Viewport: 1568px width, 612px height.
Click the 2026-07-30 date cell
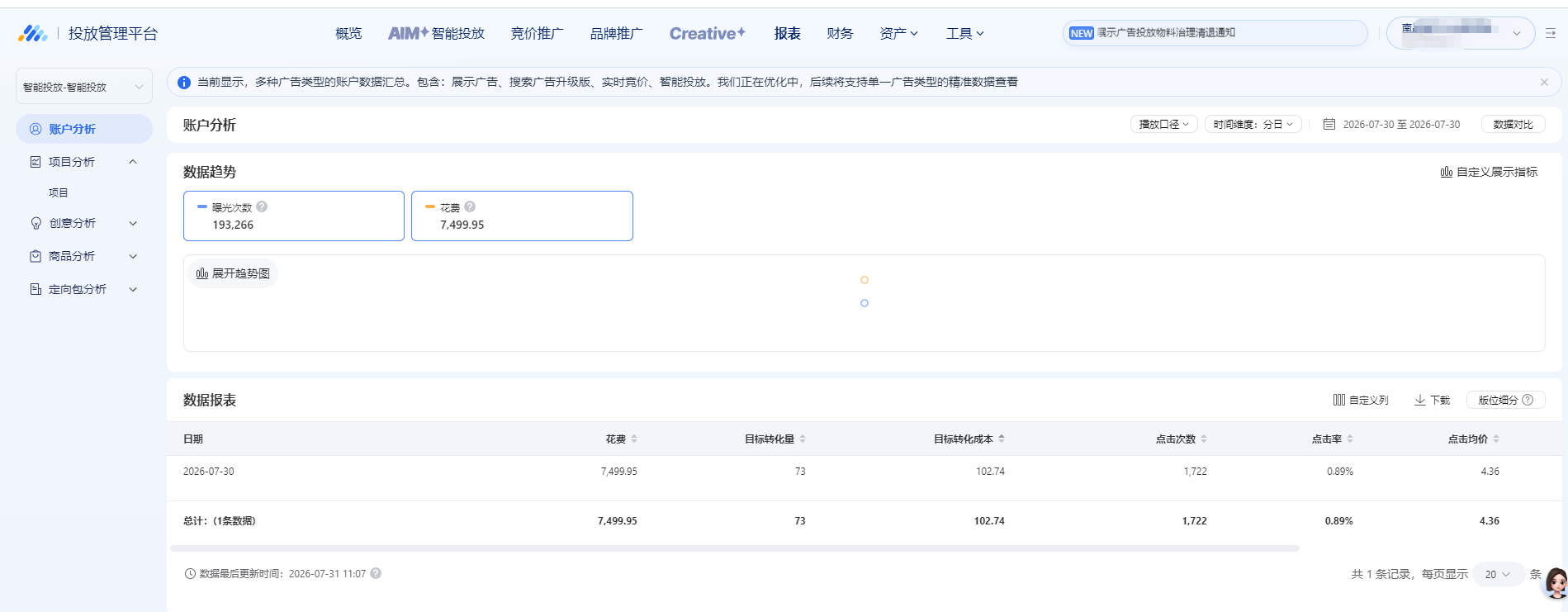(x=208, y=471)
